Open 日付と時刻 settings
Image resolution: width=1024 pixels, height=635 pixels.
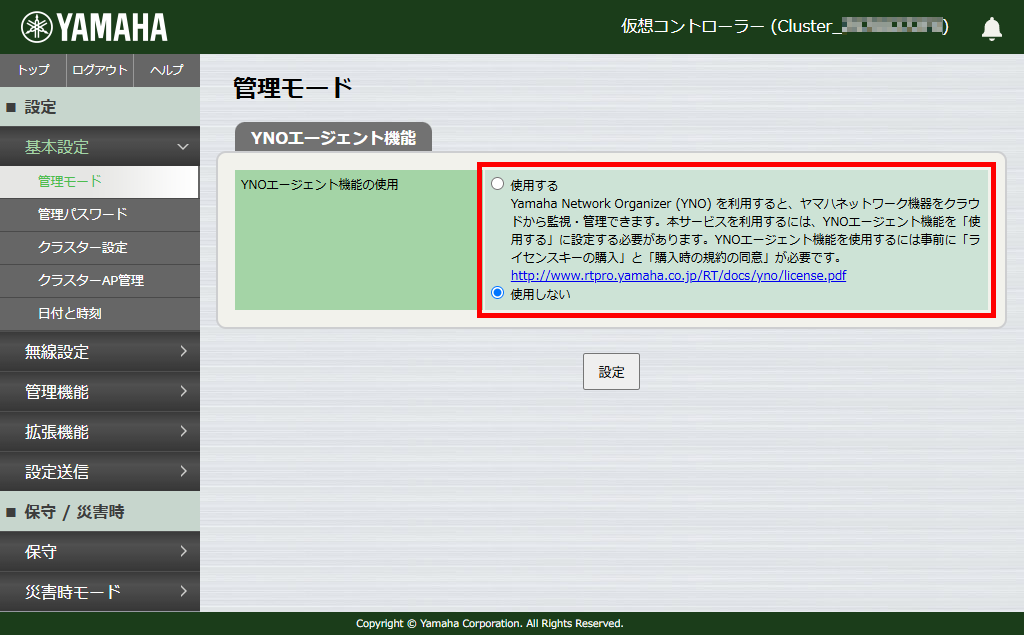(x=100, y=314)
